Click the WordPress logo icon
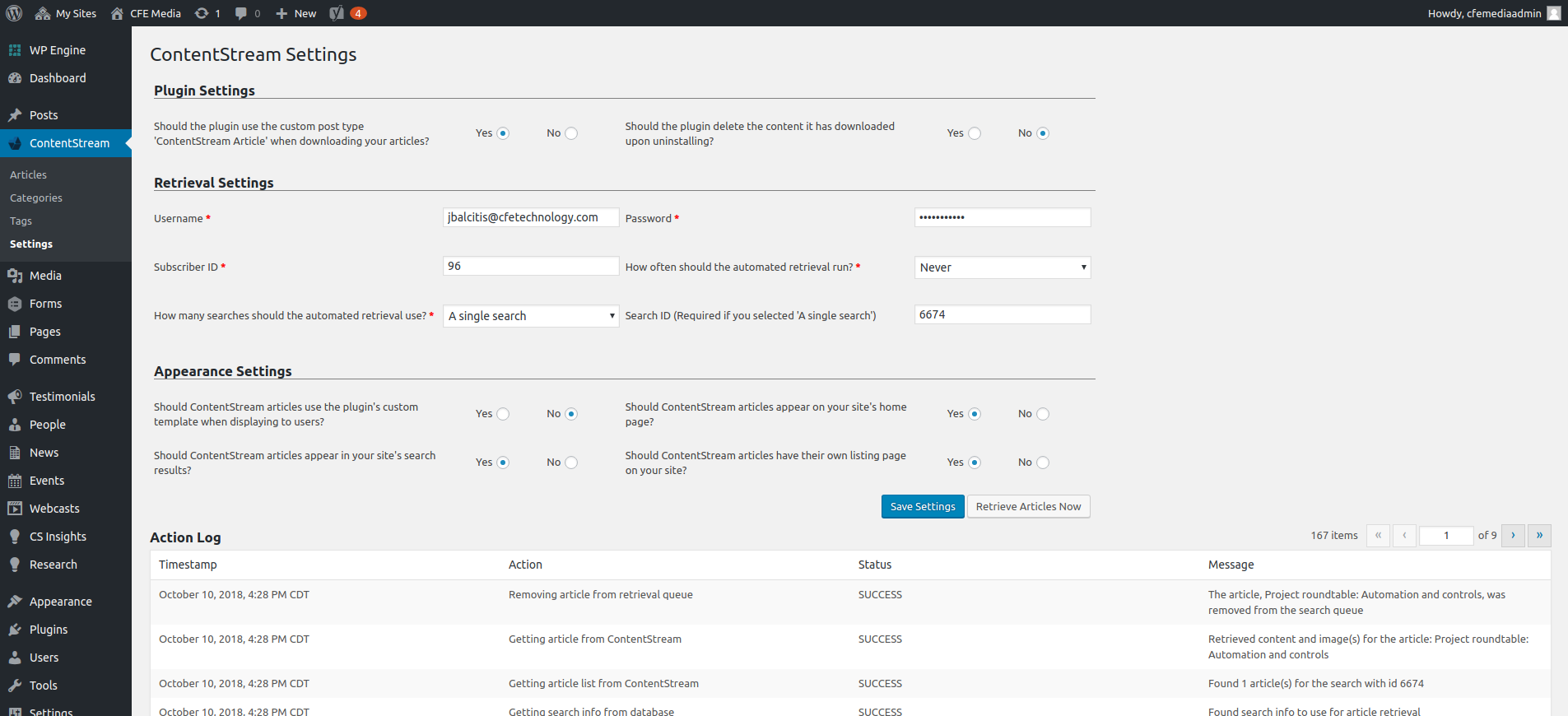 click(14, 13)
